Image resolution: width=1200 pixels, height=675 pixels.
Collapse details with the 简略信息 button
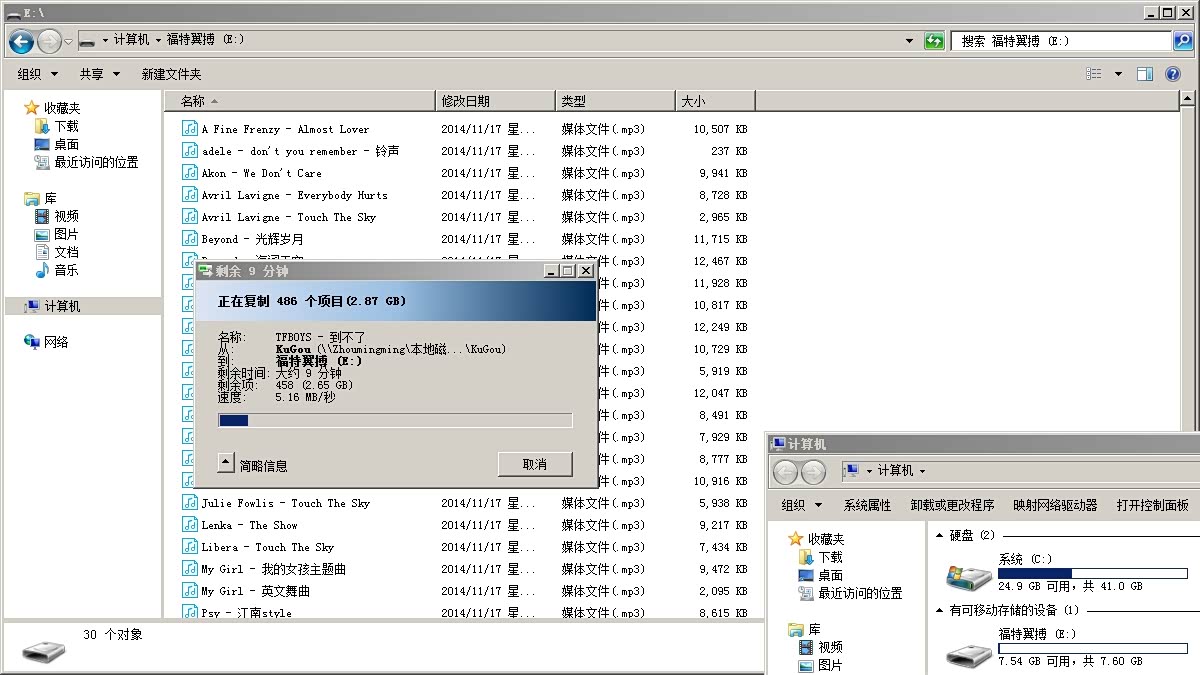click(x=253, y=465)
